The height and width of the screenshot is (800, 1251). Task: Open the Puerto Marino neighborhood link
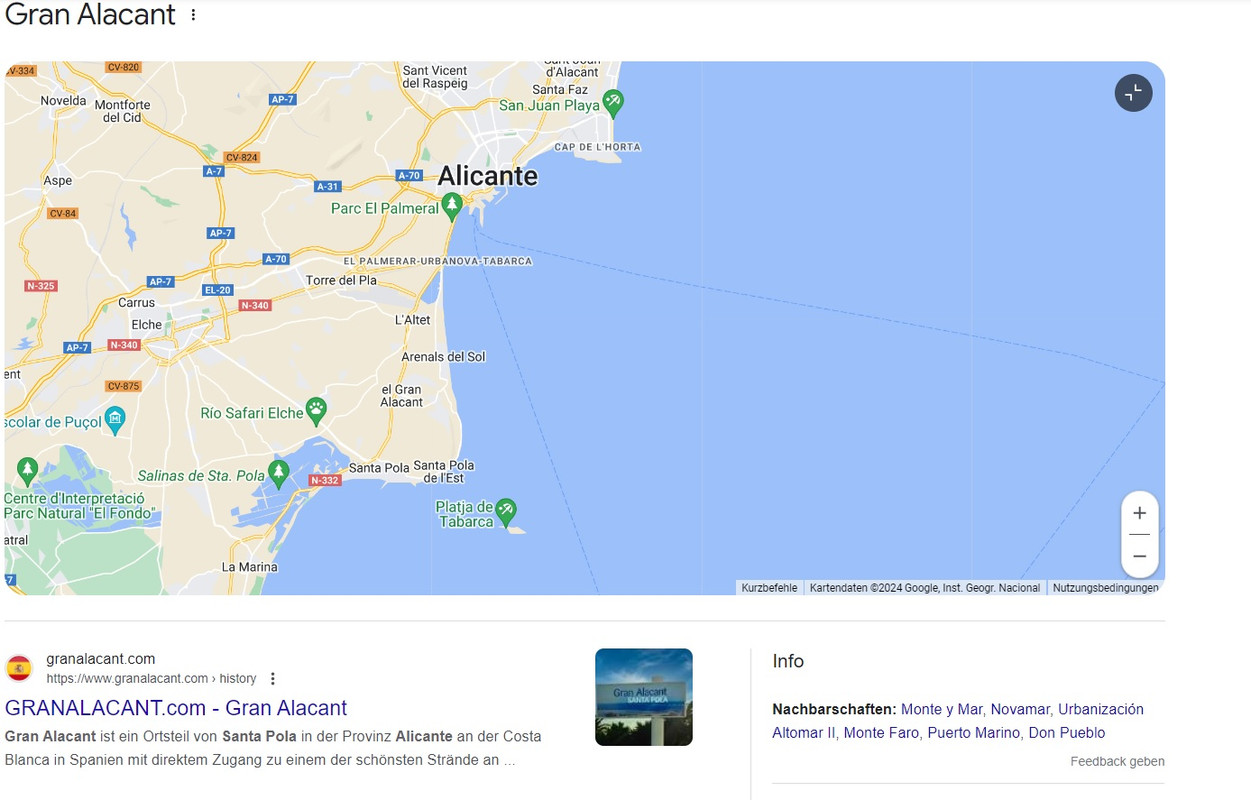[974, 733]
